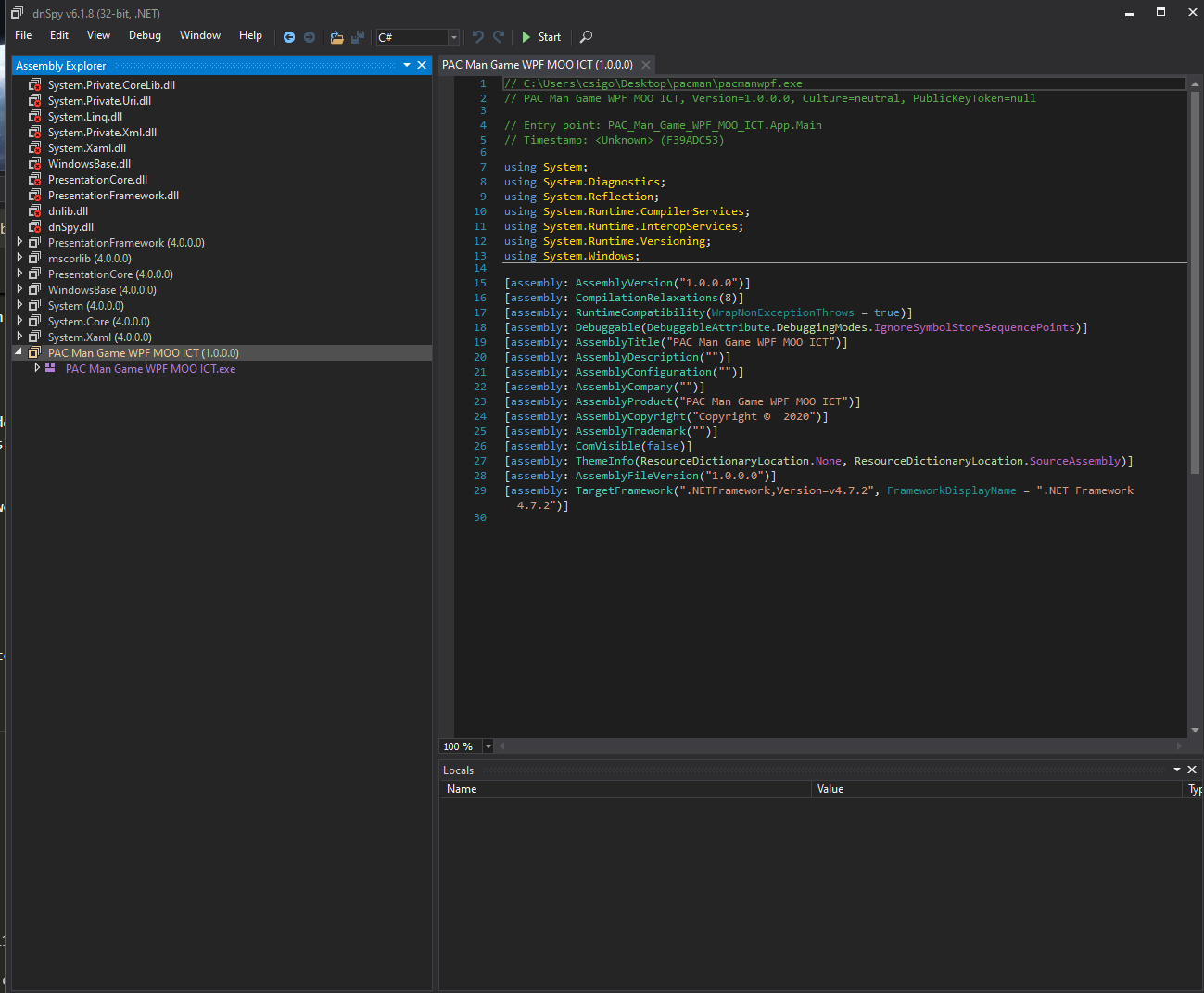
Task: Open the Edit menu
Action: click(x=59, y=35)
